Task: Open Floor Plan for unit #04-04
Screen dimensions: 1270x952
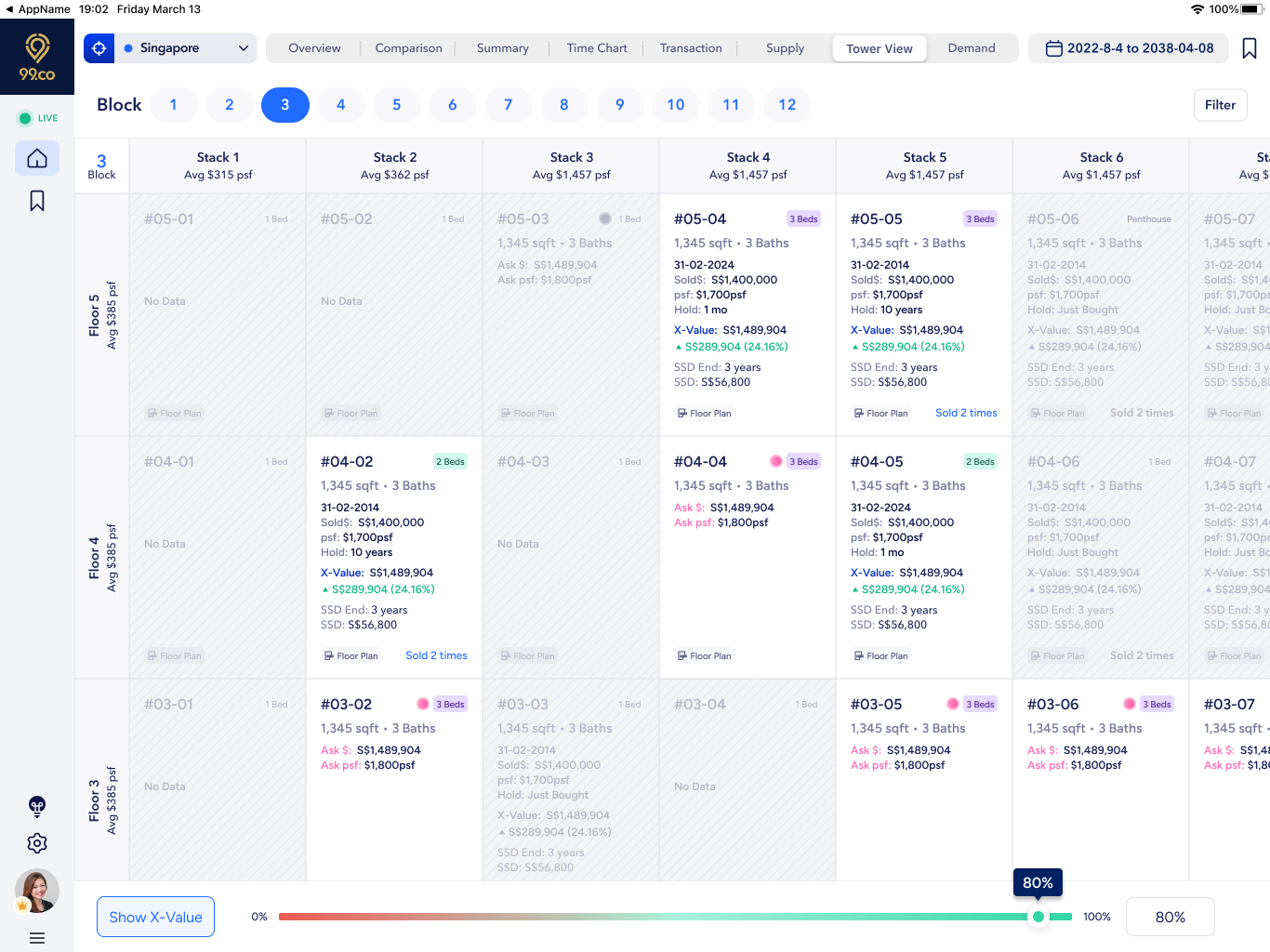Action: click(x=704, y=655)
